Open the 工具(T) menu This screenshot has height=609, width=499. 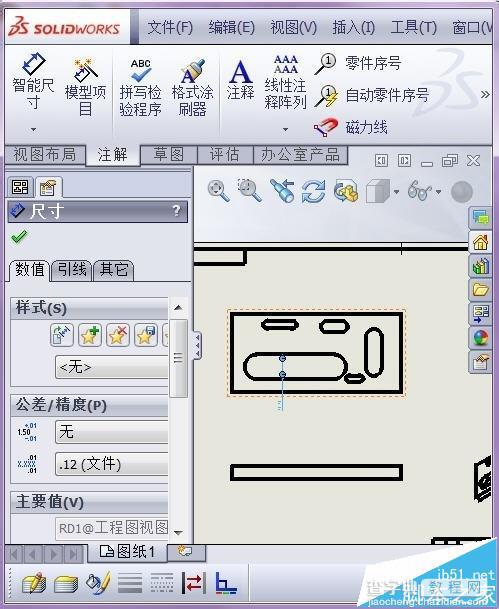point(414,28)
